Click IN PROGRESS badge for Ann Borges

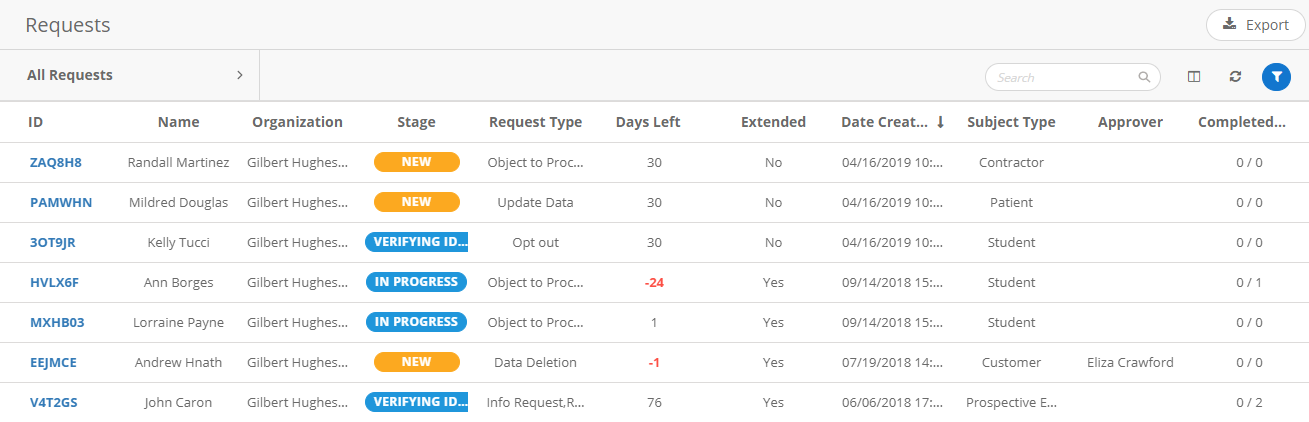[x=417, y=282]
